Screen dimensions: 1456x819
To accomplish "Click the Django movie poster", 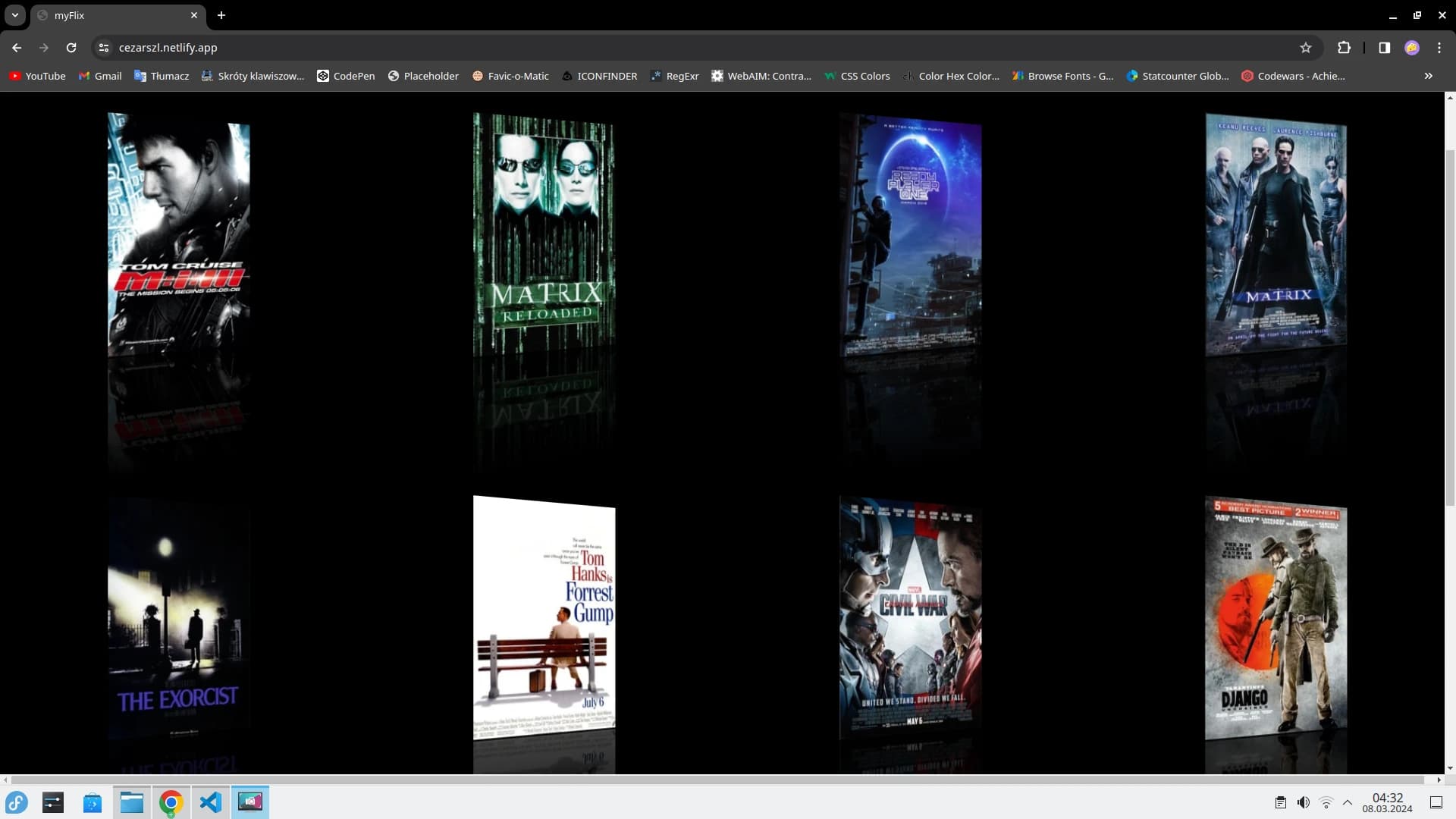I will coord(1278,615).
